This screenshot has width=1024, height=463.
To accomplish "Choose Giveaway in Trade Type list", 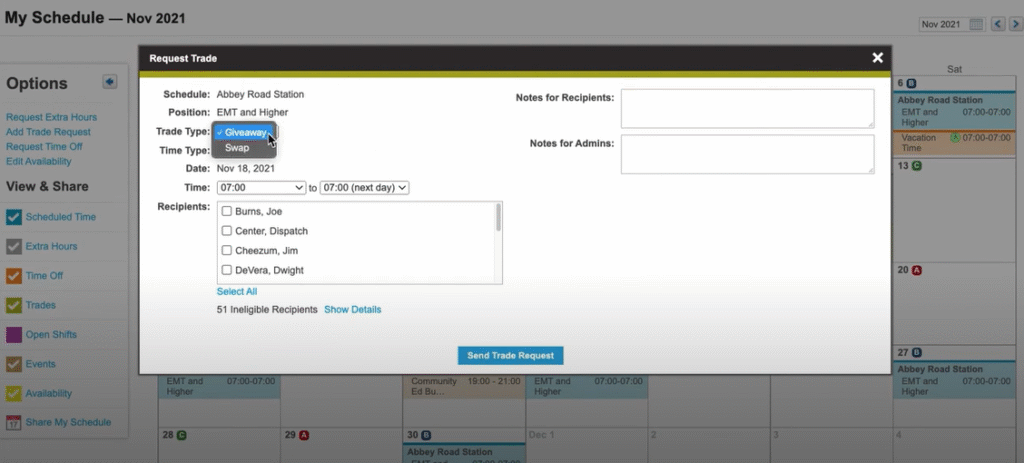I will (x=244, y=132).
